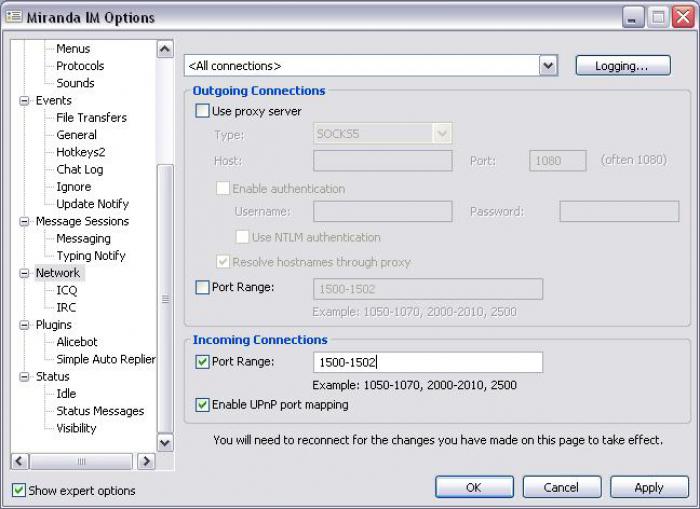The width and height of the screenshot is (700, 509).
Task: Minimize the Miranda IM Options window
Action: point(633,17)
